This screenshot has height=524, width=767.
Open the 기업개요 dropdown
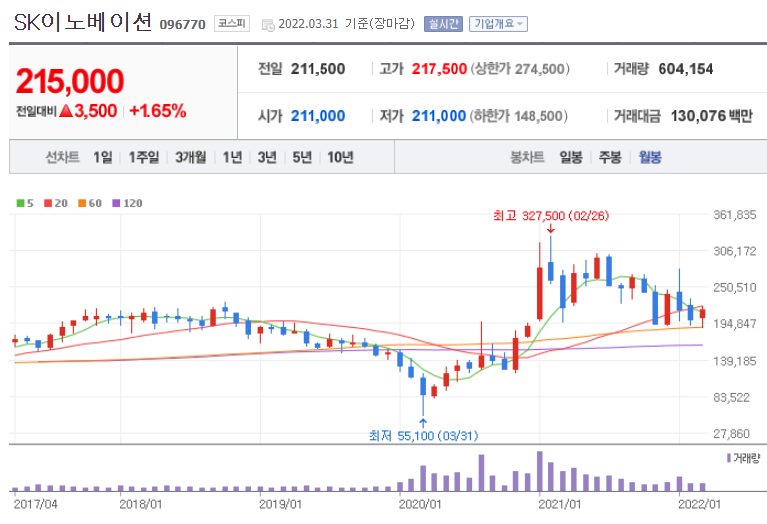498,24
